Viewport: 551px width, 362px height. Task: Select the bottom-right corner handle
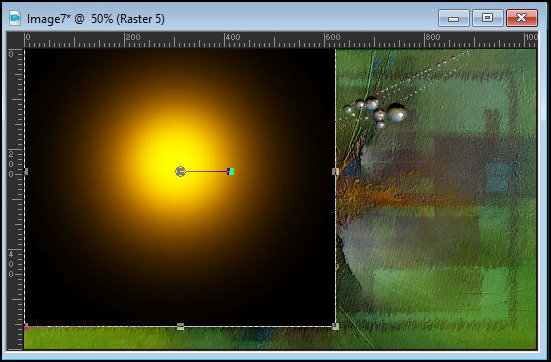336,327
